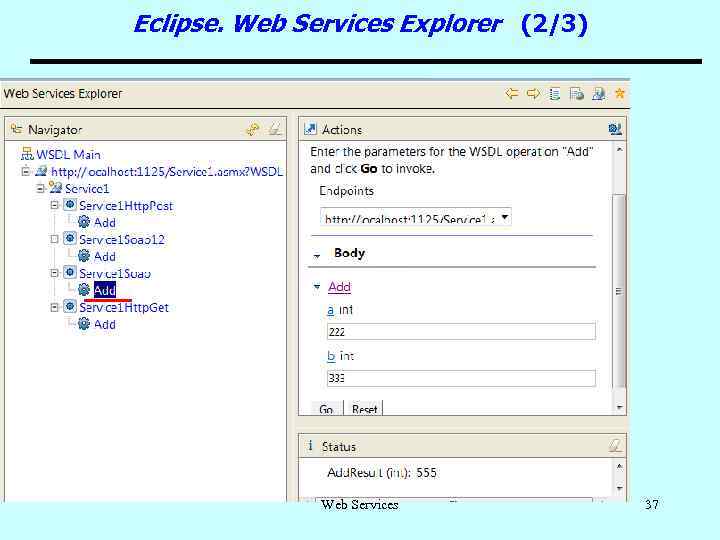Click the 'a' parameter link
This screenshot has width=720, height=540.
tap(331, 310)
